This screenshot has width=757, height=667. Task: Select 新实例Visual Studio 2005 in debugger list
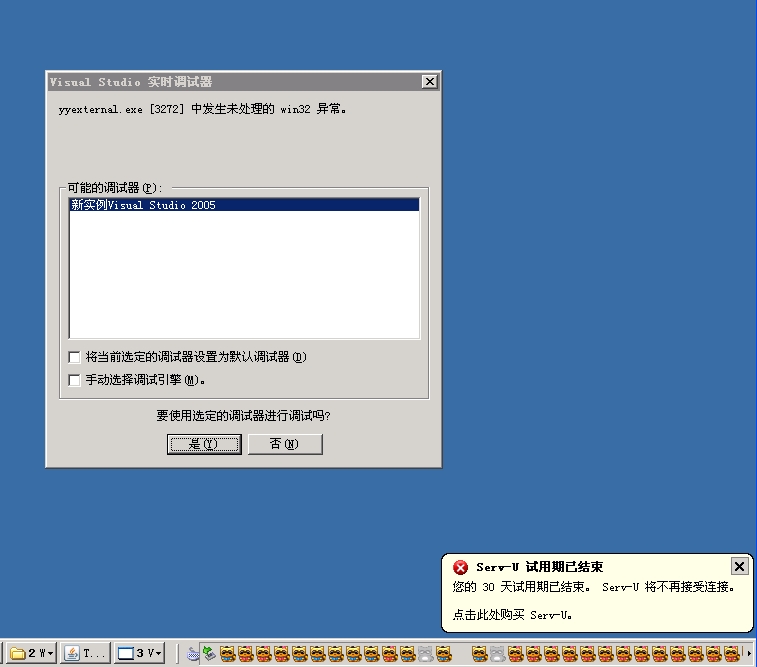(x=244, y=205)
